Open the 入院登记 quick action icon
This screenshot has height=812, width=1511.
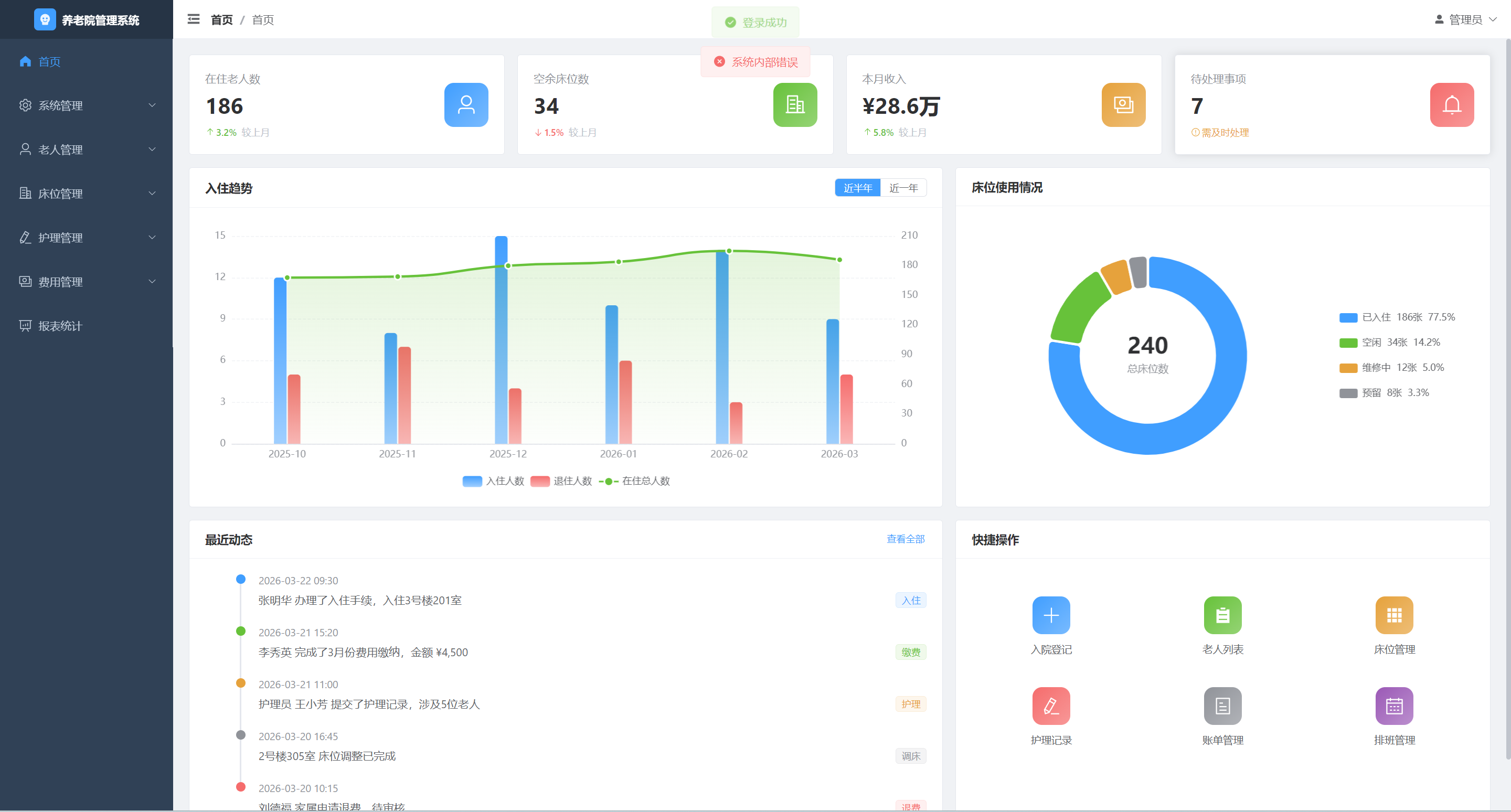(x=1050, y=615)
